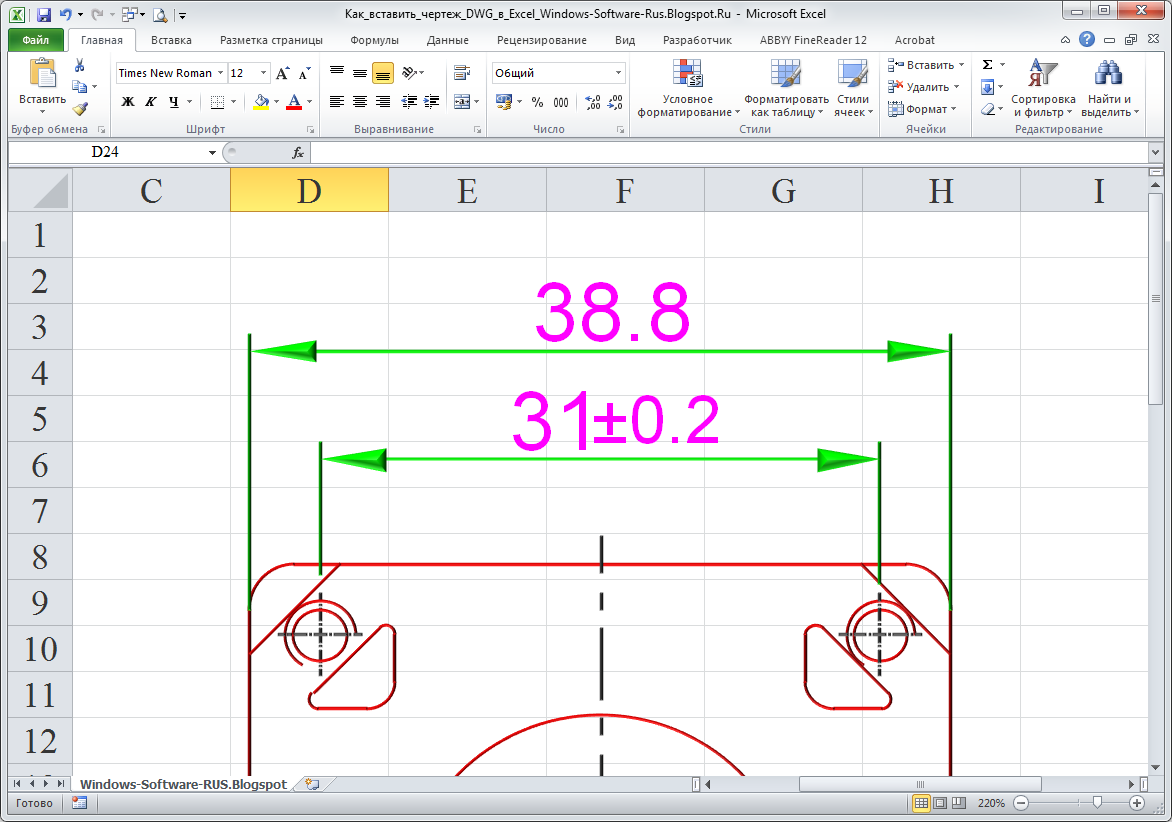Expand the font name dropdown
This screenshot has width=1172, height=822.
pyautogui.click(x=220, y=72)
